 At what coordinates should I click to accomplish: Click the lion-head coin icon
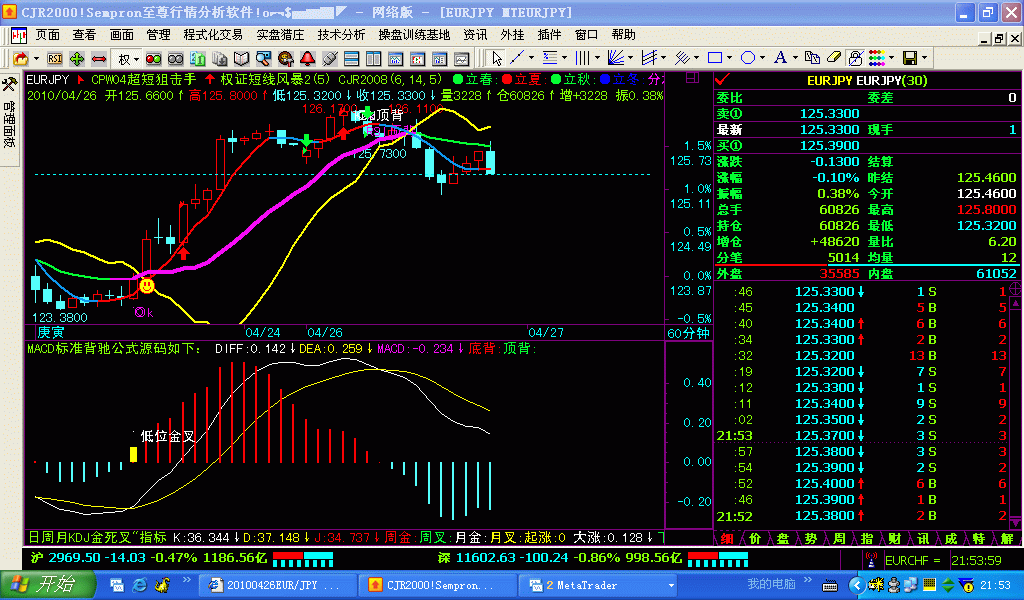(x=285, y=59)
